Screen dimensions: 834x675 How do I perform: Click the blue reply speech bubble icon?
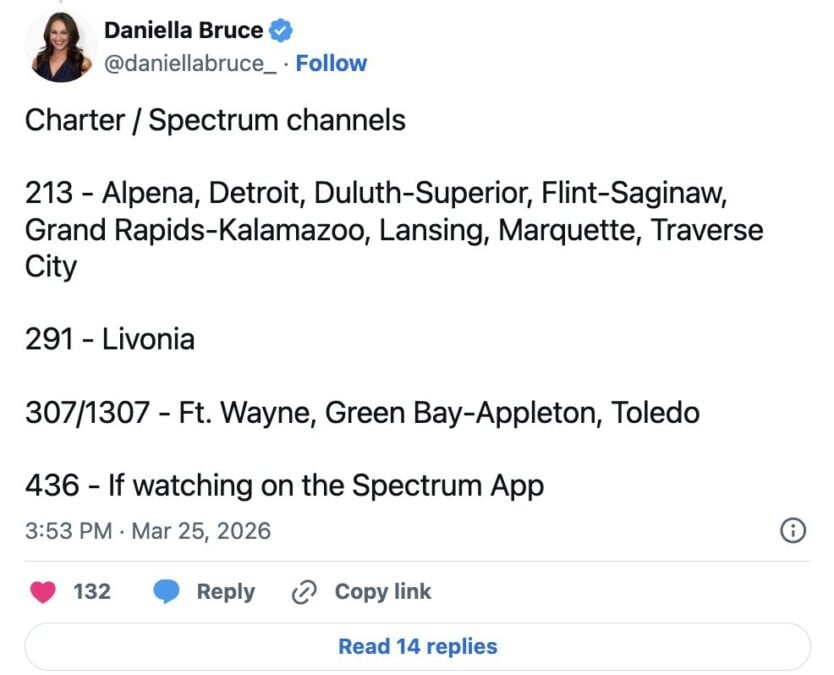pyautogui.click(x=166, y=592)
